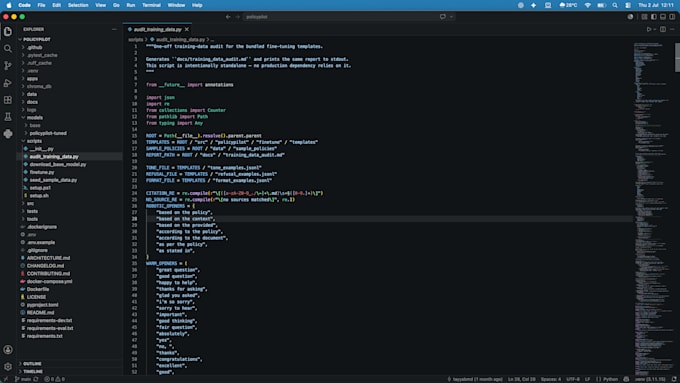
Task: Click the scripts breadcrumb segment
Action: [x=136, y=39]
